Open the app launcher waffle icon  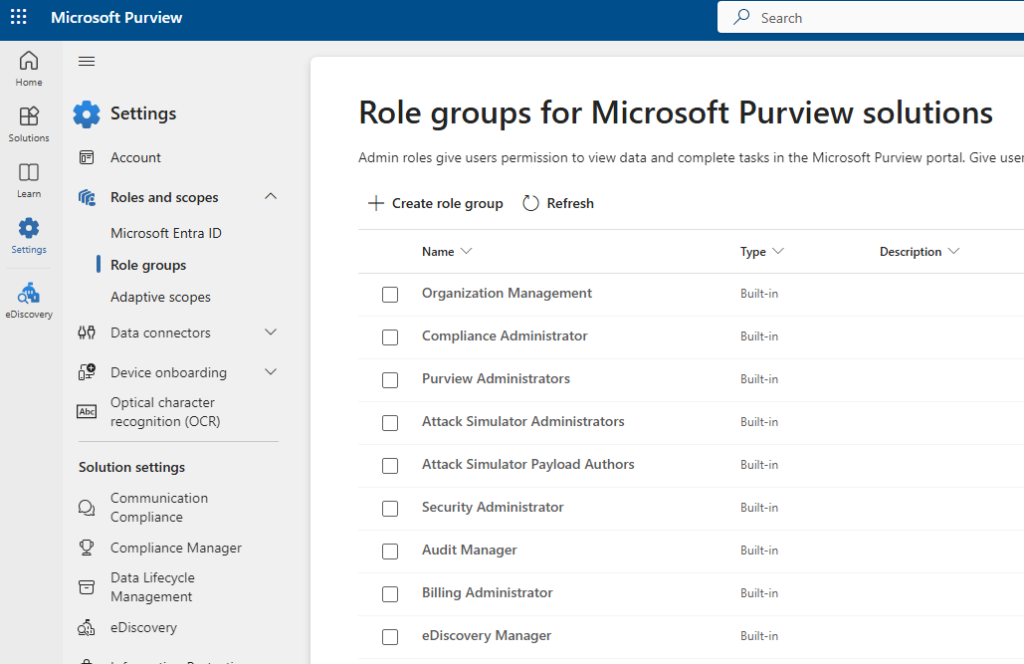click(x=19, y=17)
